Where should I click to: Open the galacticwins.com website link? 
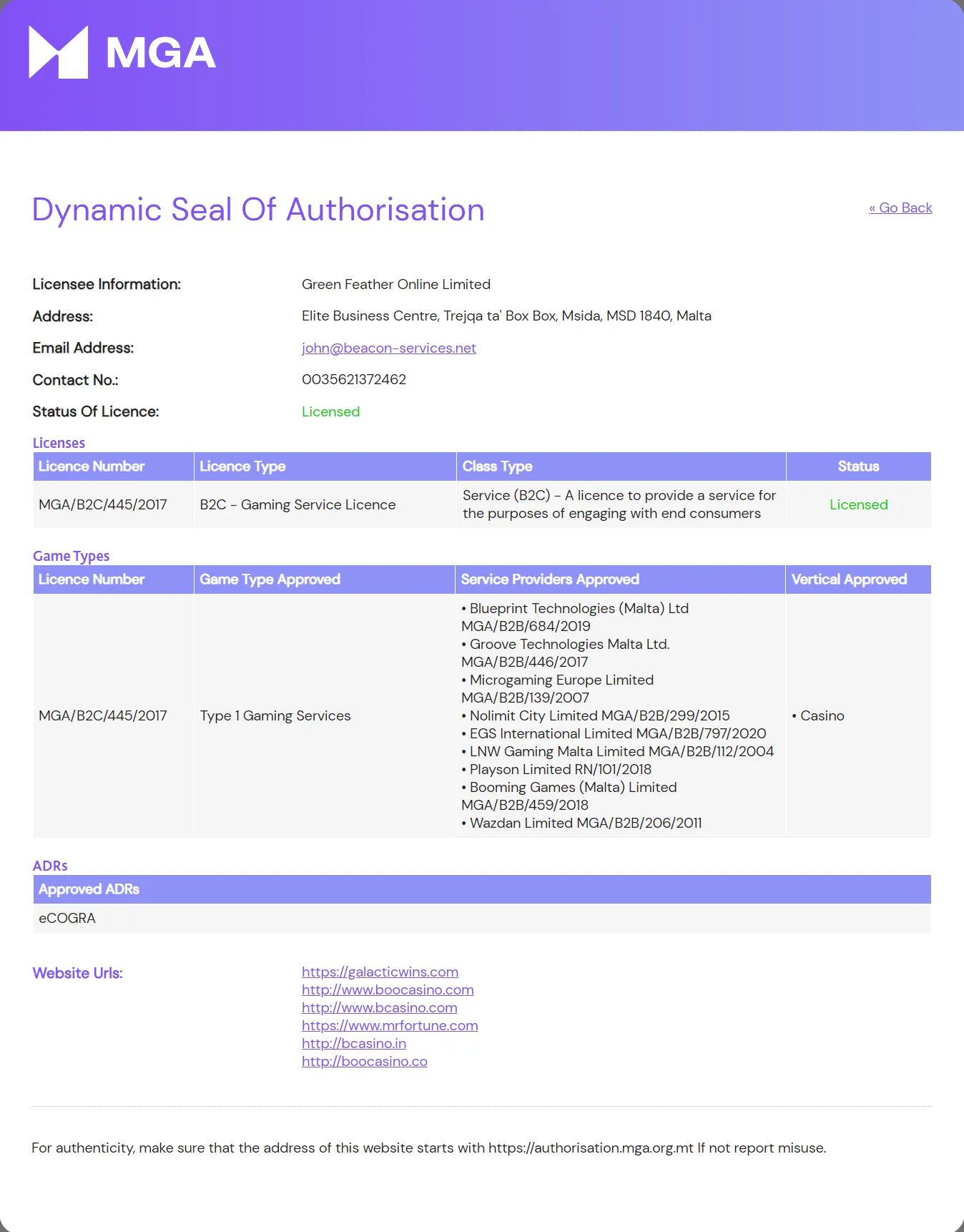[380, 972]
